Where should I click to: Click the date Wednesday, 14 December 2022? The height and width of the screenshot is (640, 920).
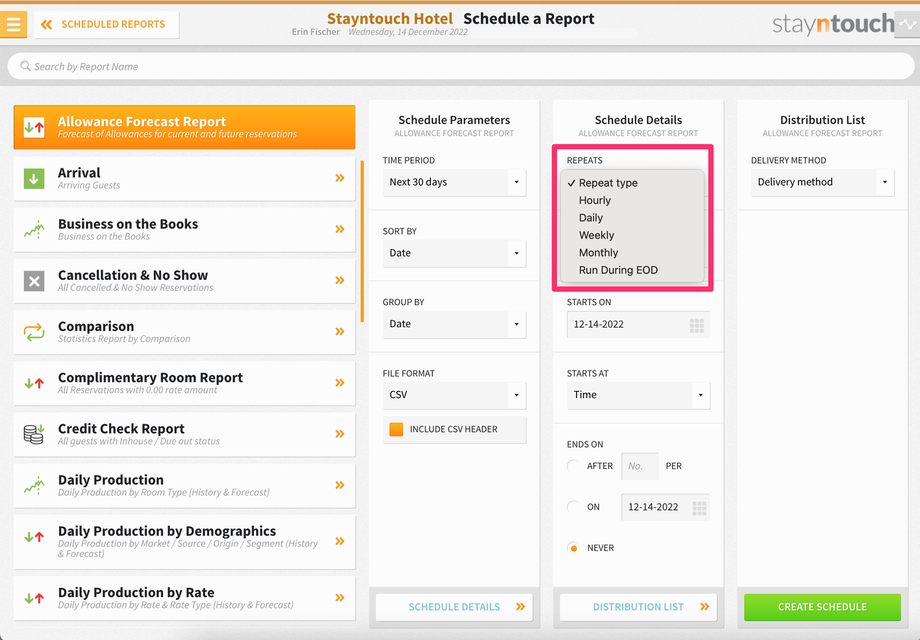tap(408, 32)
